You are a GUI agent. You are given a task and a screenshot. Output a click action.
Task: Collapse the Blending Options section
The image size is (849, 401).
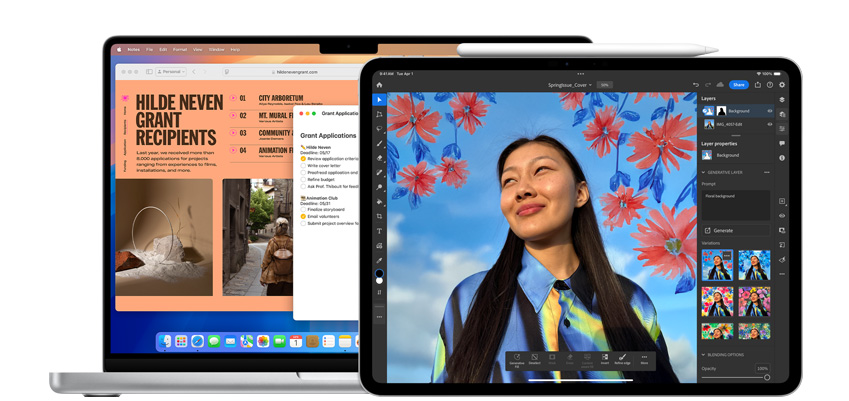[703, 354]
